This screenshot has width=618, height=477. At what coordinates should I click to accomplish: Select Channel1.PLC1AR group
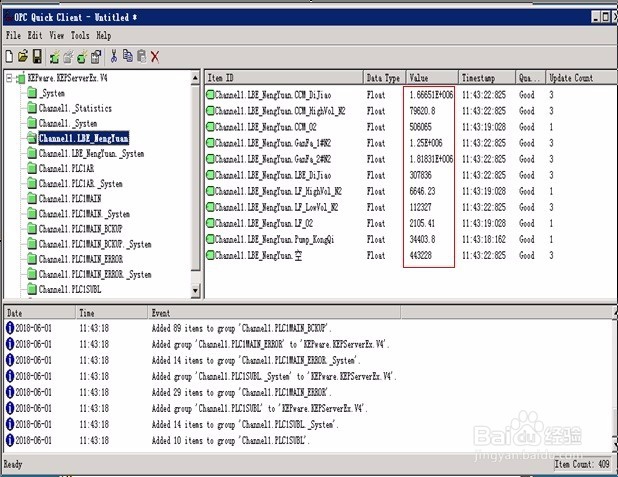point(66,169)
